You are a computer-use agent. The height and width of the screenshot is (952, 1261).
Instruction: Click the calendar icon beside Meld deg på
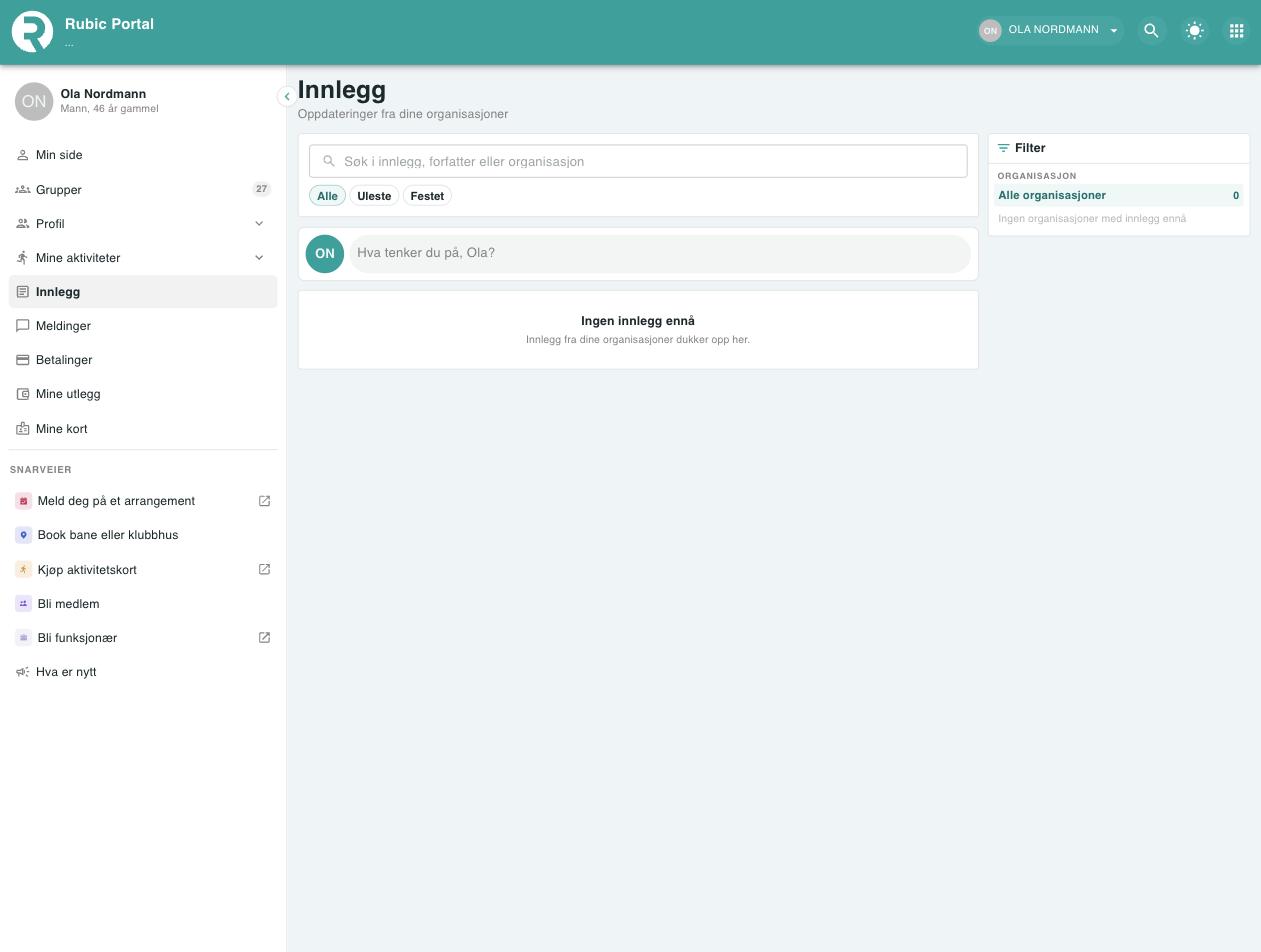(24, 501)
